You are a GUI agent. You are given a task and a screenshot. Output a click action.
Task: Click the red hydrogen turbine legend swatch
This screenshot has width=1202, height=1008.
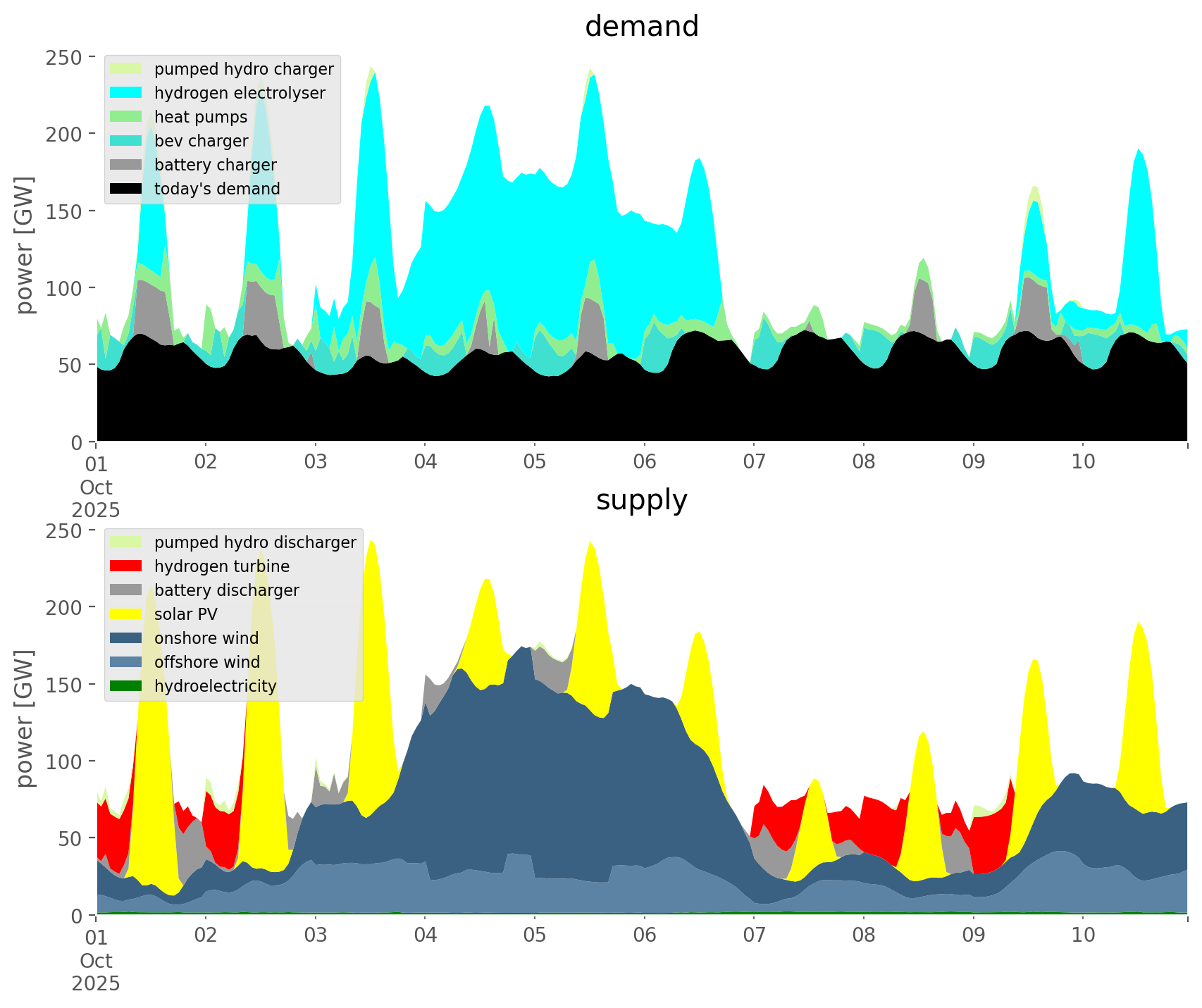point(126,566)
